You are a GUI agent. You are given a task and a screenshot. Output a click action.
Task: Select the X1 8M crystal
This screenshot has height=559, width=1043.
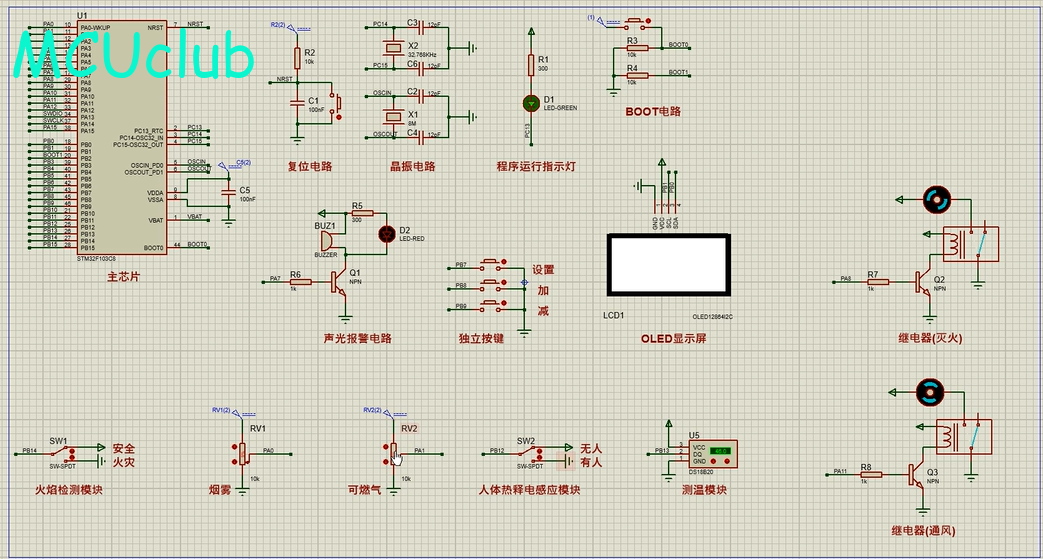pyautogui.click(x=393, y=116)
